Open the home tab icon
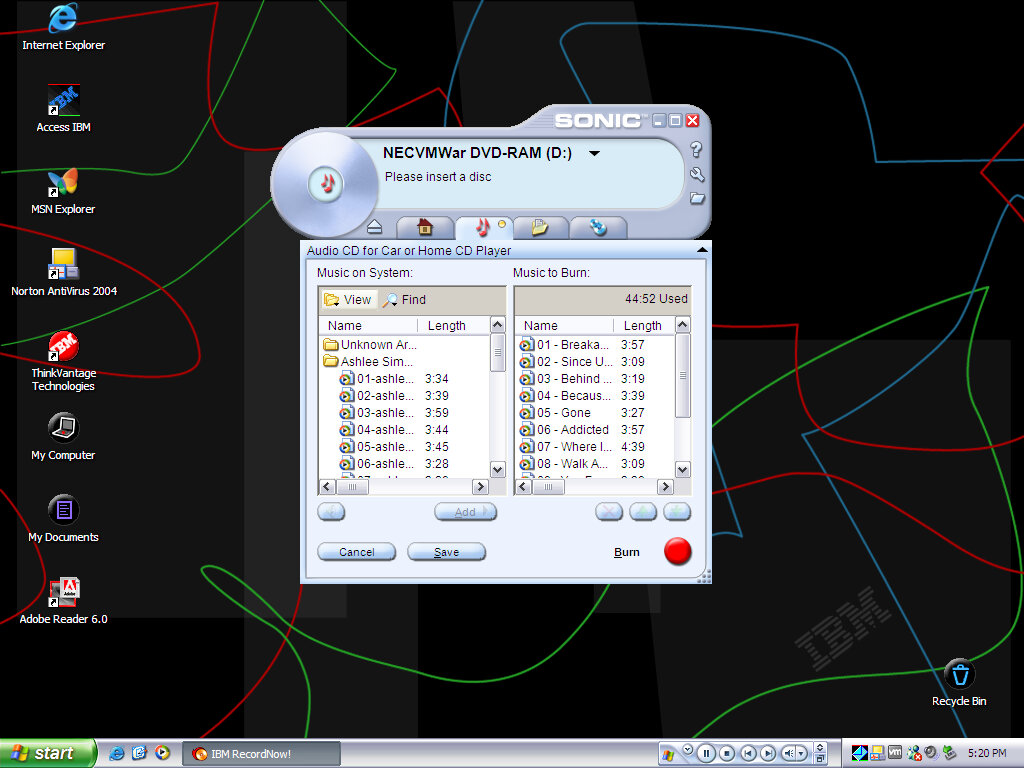 coord(425,227)
